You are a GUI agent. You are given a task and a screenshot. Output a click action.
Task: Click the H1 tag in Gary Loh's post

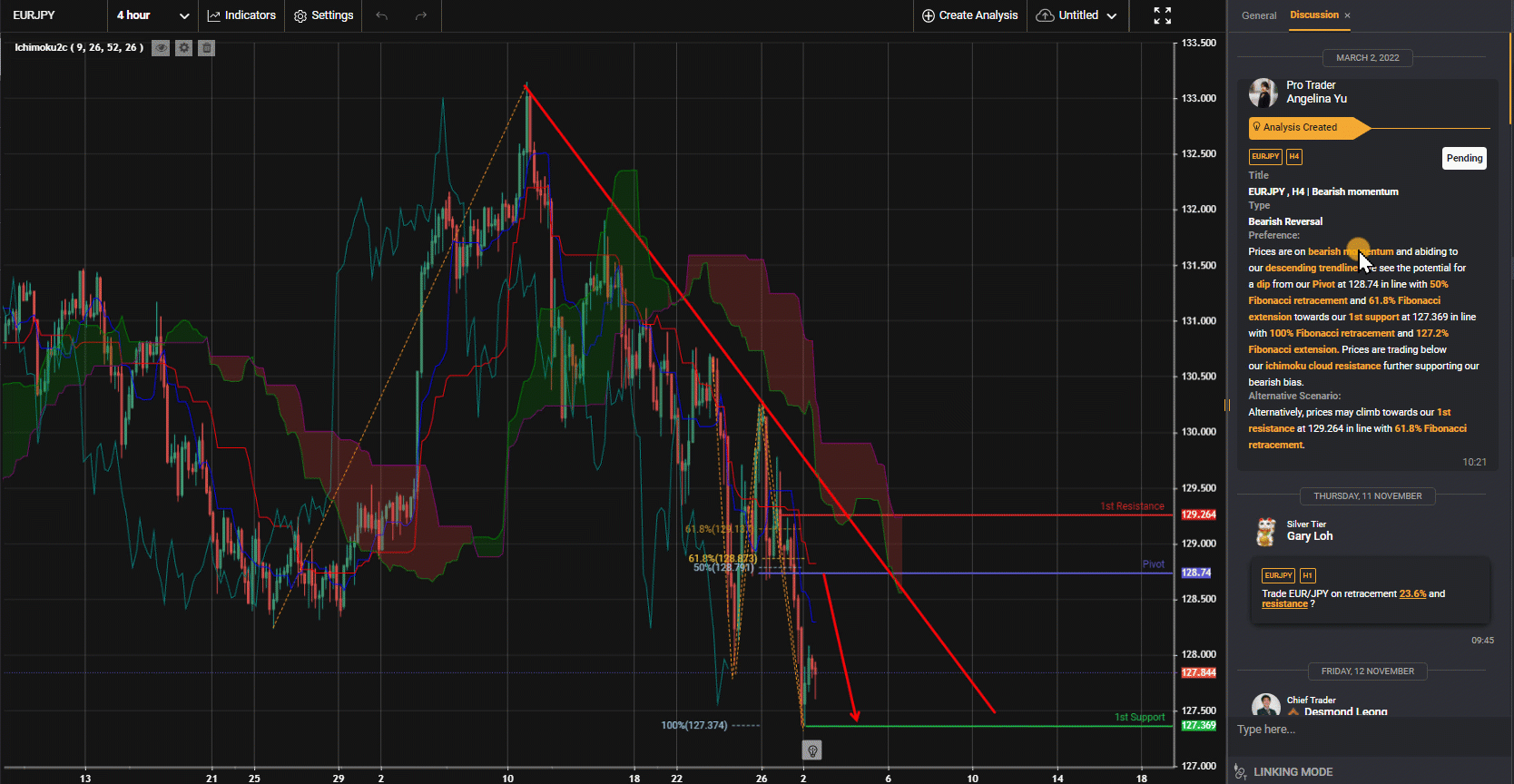point(1307,575)
